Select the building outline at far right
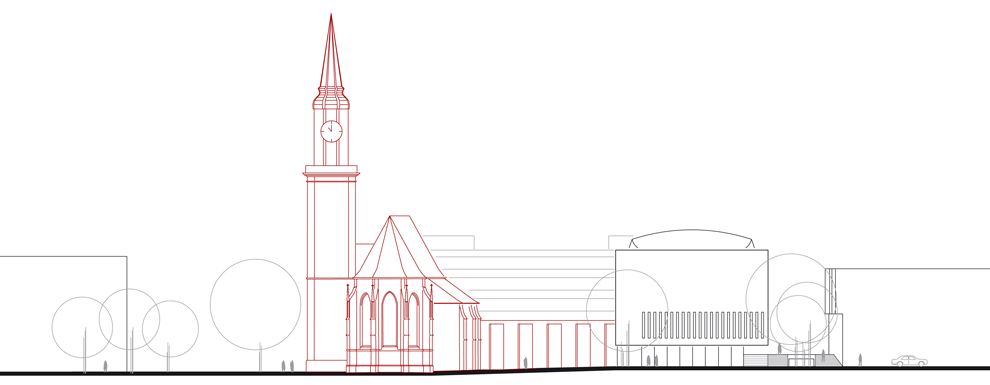Viewport: 990px width, 385px height. coord(909,317)
